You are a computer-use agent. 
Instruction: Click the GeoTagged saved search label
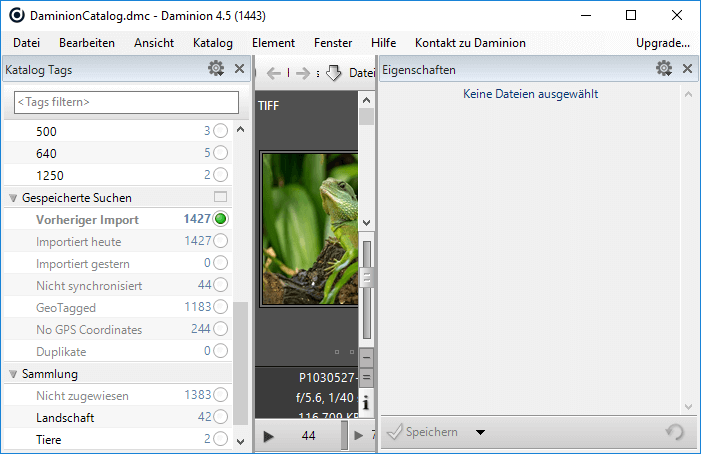pyautogui.click(x=66, y=308)
